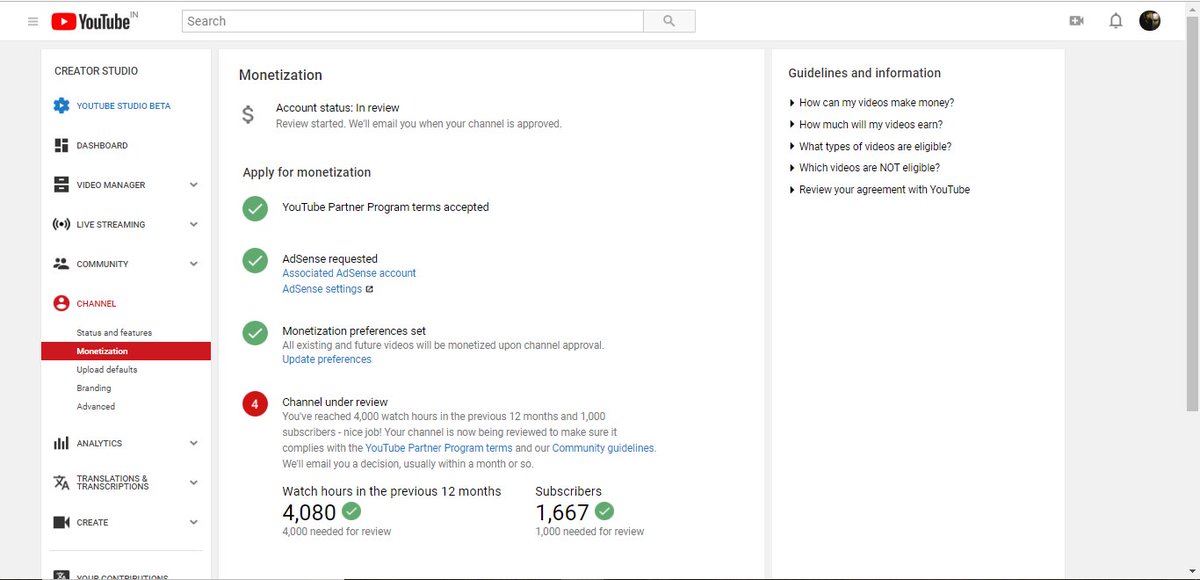Click the Channel person icon

pyautogui.click(x=61, y=303)
